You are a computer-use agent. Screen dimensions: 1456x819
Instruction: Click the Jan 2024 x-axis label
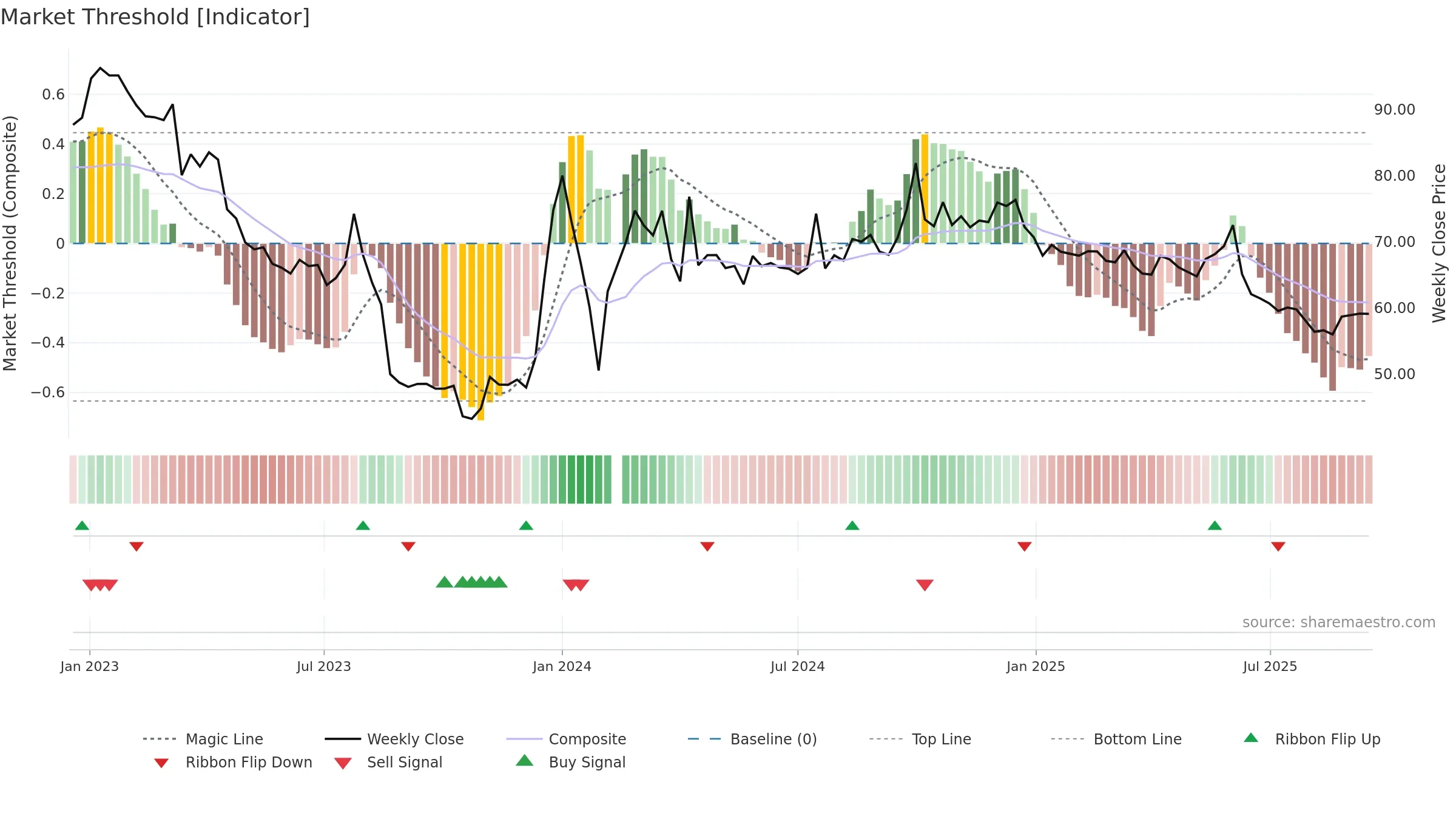pos(562,666)
